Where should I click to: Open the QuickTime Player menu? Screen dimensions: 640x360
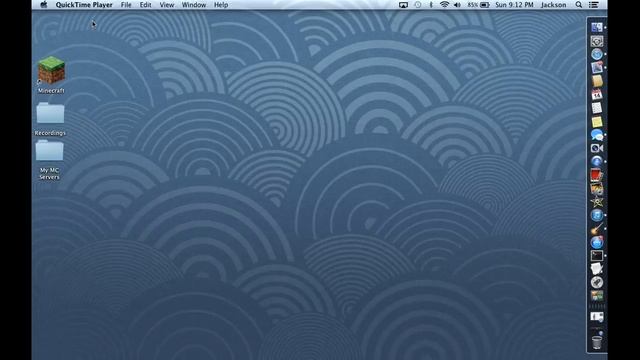(84, 5)
